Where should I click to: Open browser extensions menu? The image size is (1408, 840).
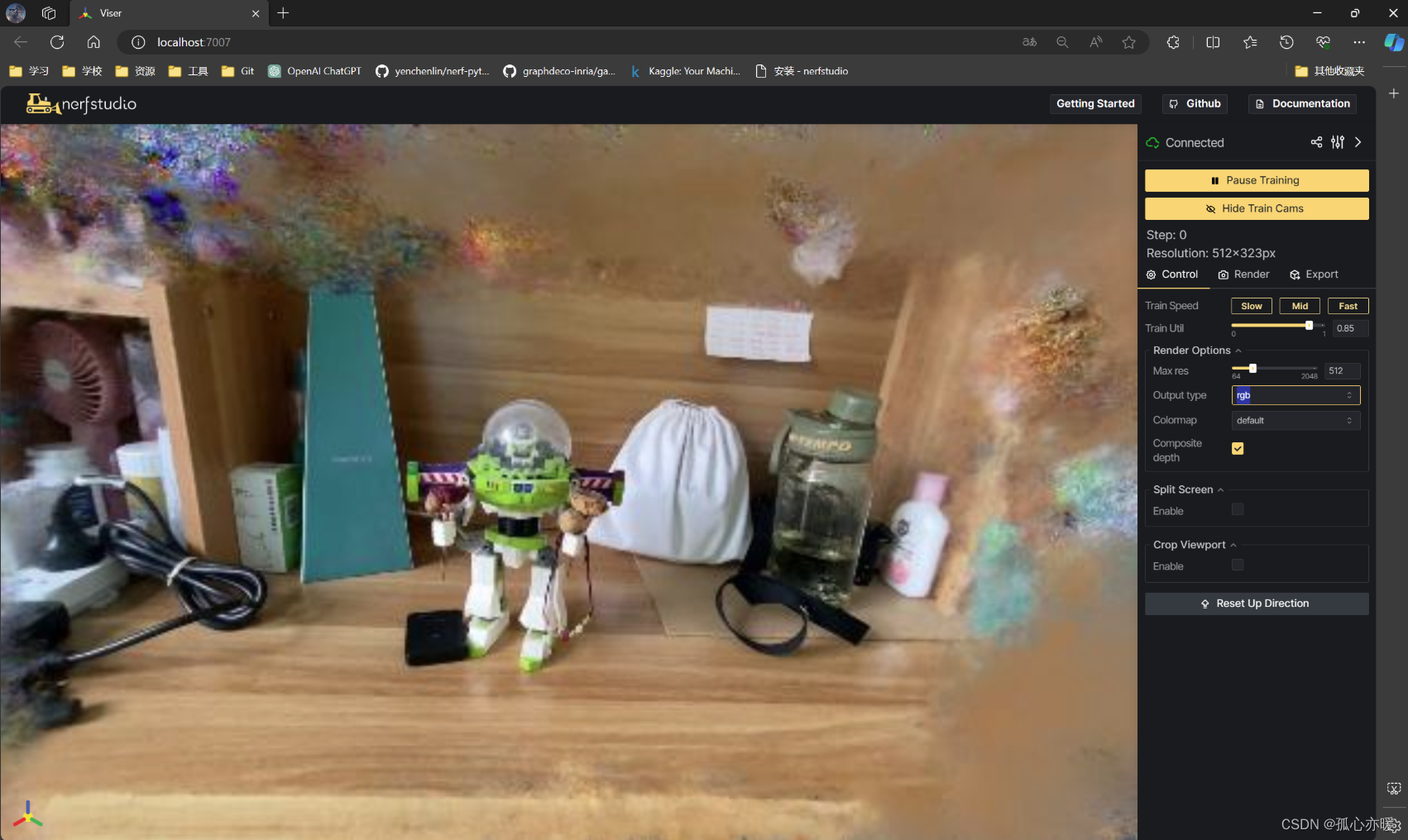click(x=1173, y=42)
